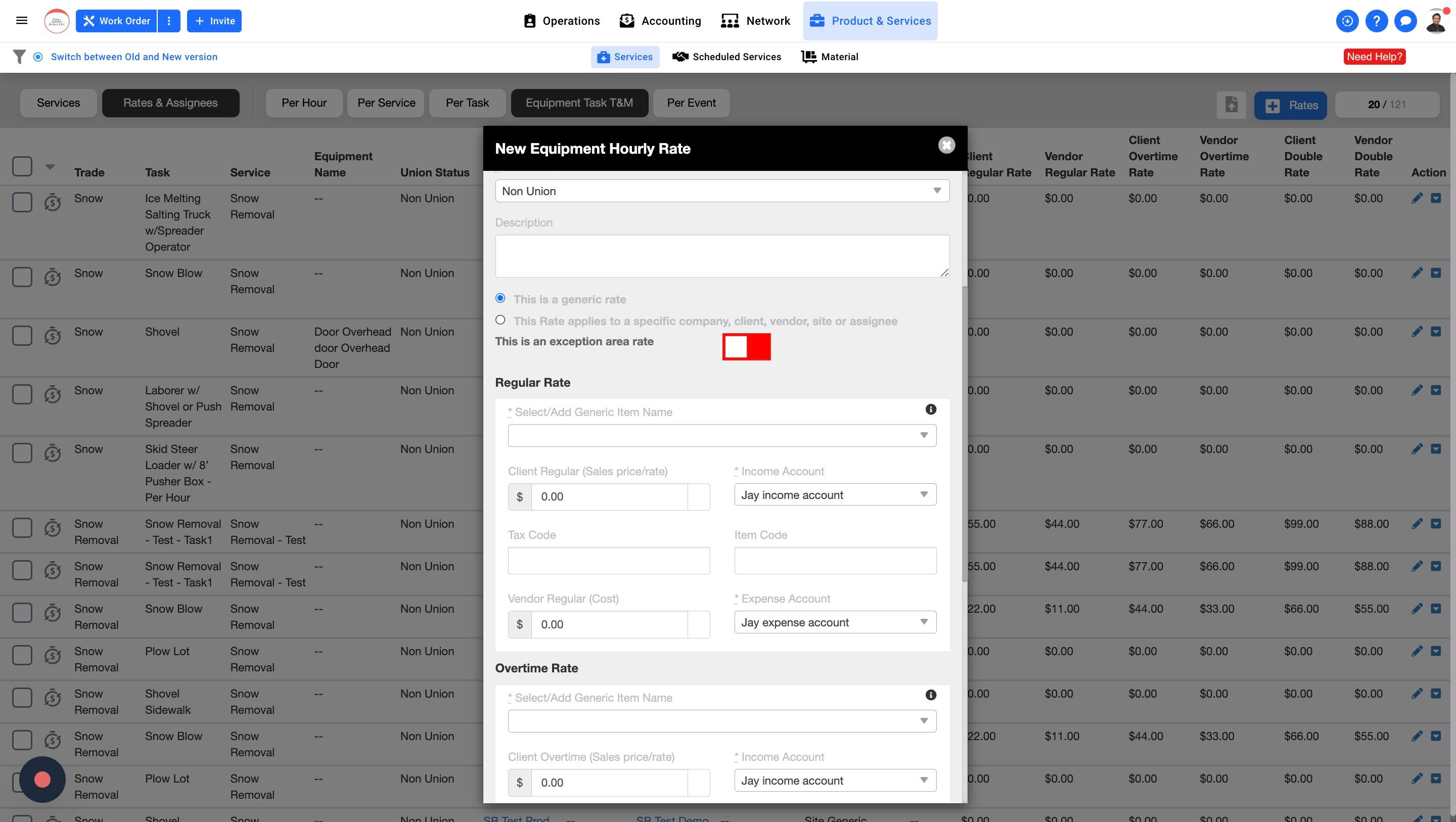Switch to the Per Hour tab

pos(304,103)
